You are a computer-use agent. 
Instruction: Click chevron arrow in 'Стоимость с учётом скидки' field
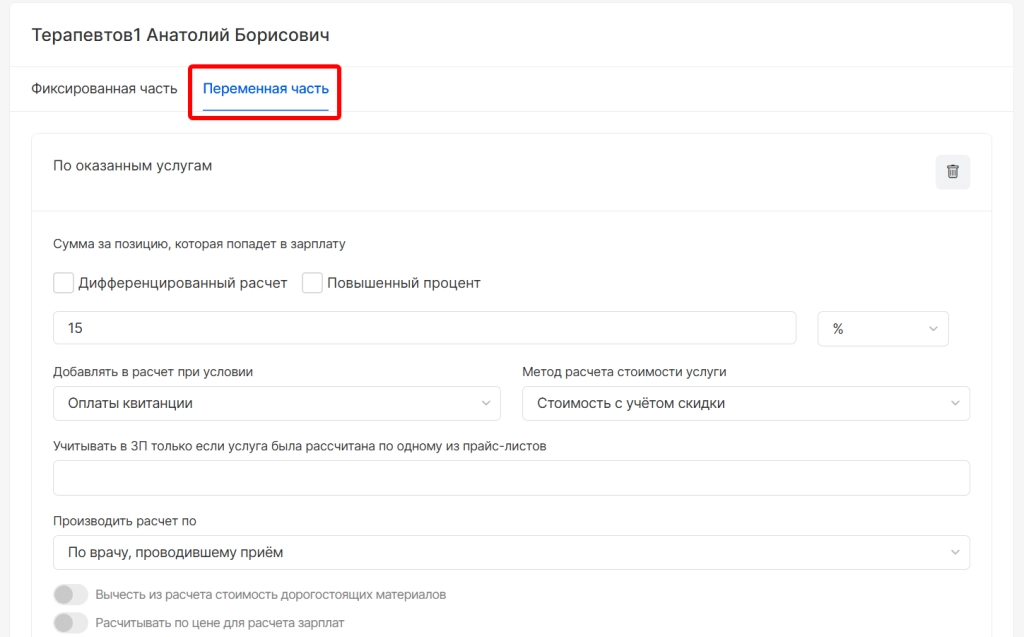pyautogui.click(x=955, y=403)
